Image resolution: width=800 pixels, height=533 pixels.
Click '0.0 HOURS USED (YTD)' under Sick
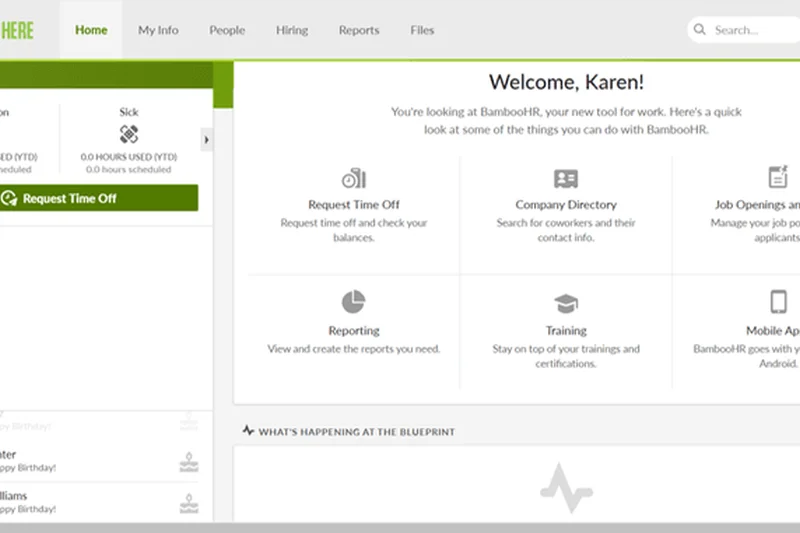click(129, 157)
